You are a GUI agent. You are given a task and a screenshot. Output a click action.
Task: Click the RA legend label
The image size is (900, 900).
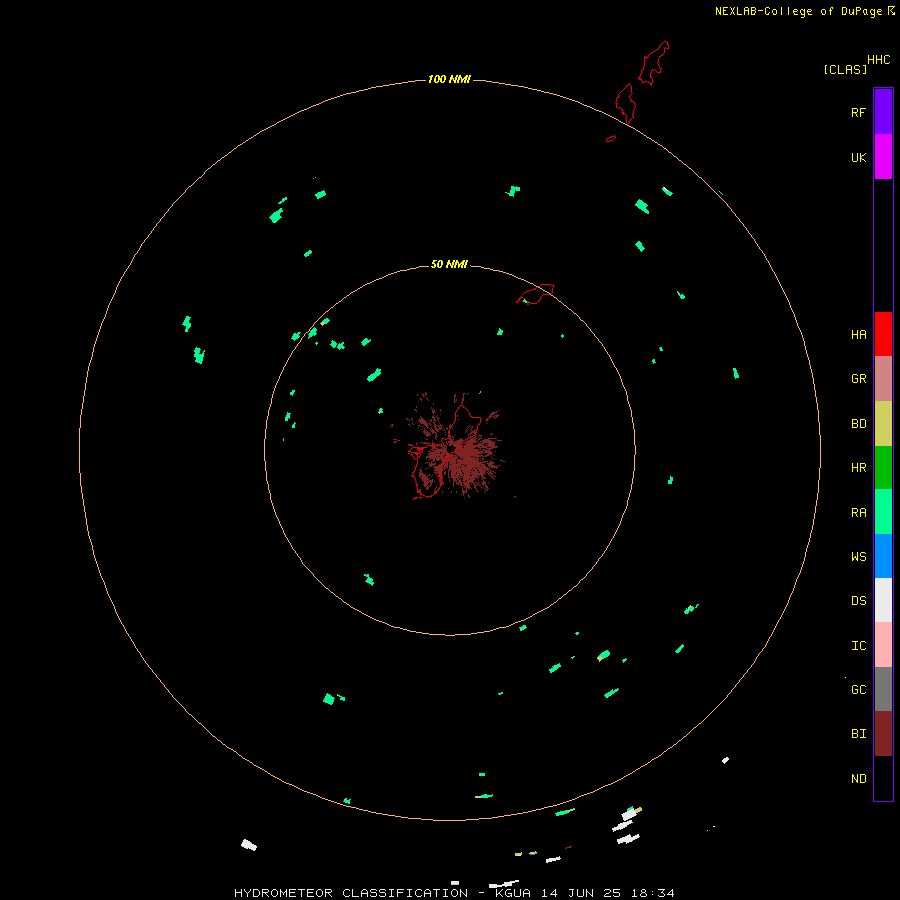point(858,513)
